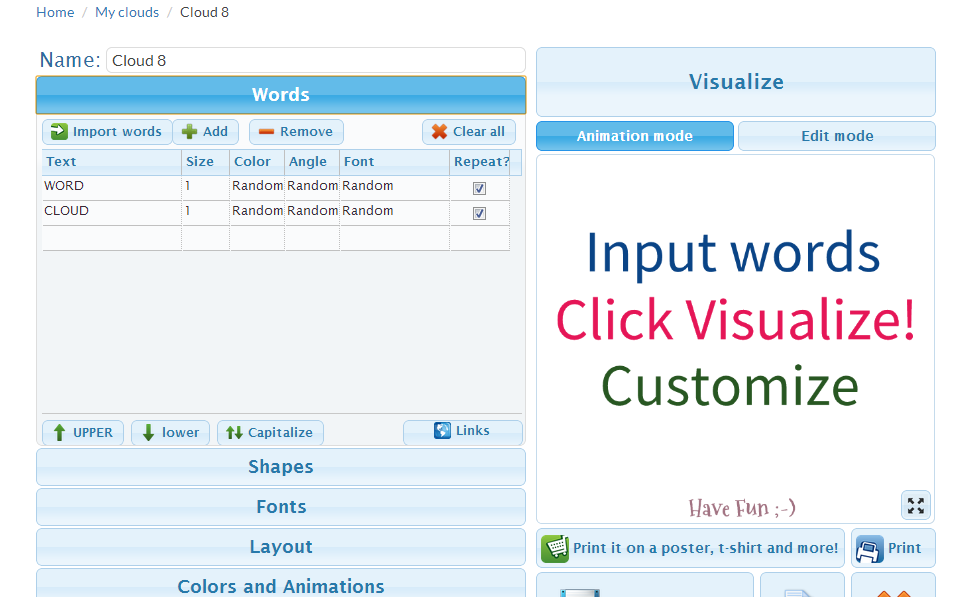This screenshot has height=597, width=958.
Task: Click the lower green down-arrow icon
Action: (148, 433)
